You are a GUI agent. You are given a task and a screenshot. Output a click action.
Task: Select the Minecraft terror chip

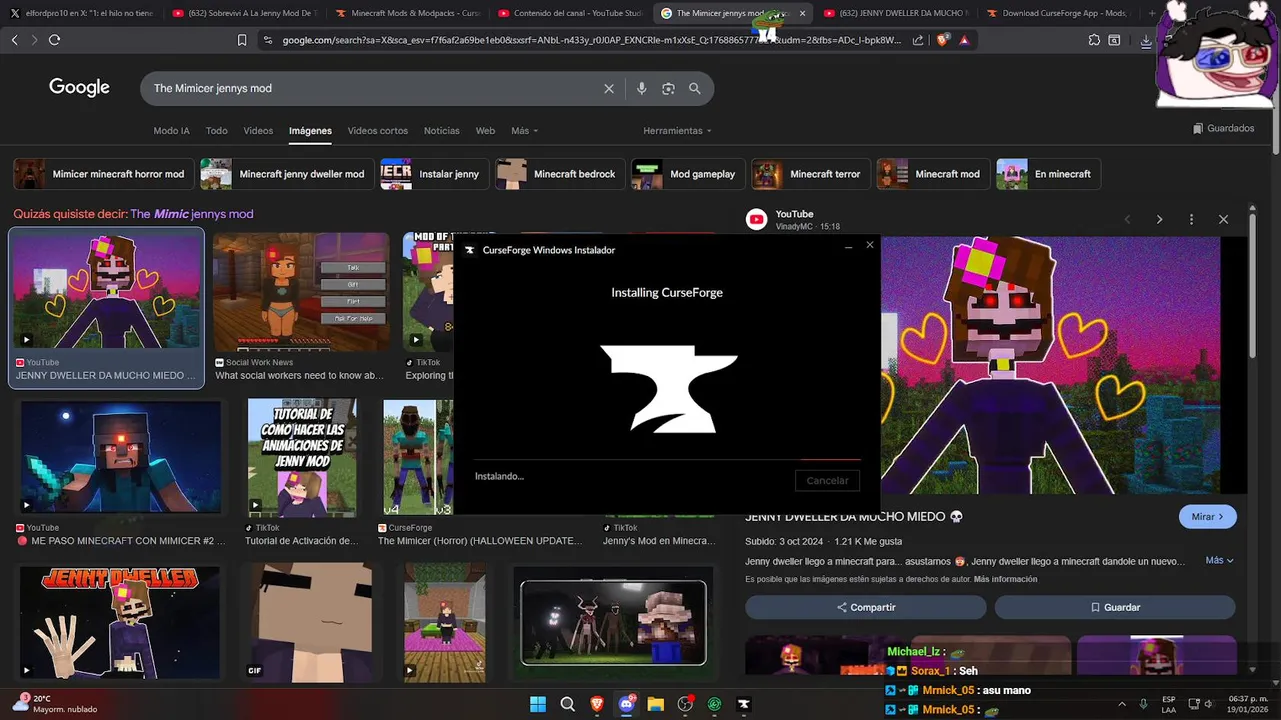[x=811, y=174]
